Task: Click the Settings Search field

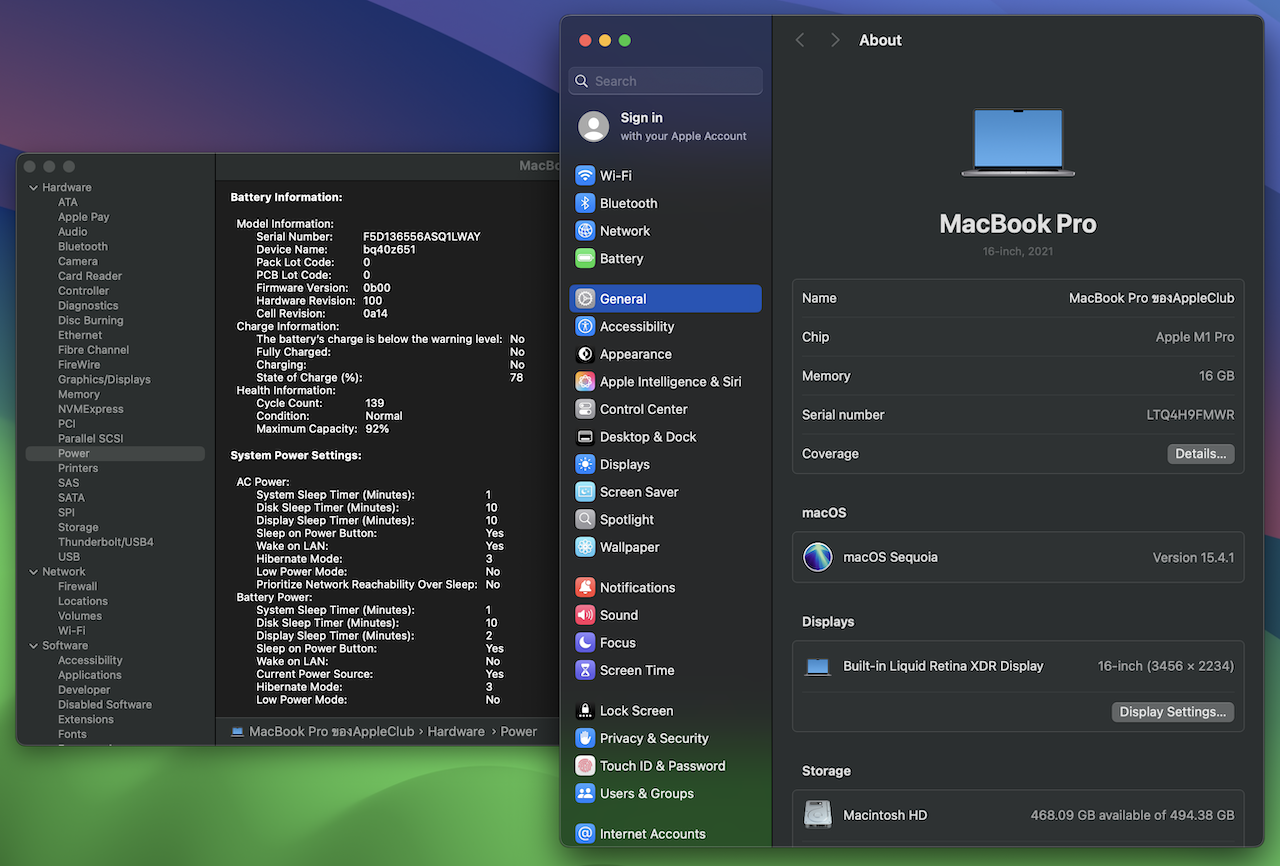Action: [666, 81]
